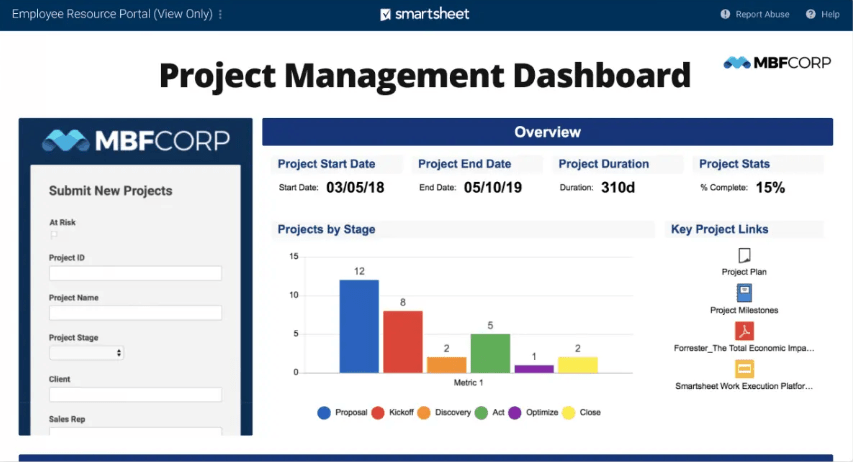This screenshot has width=853, height=462.
Task: Click the end date value 05/10/19
Action: 493,188
